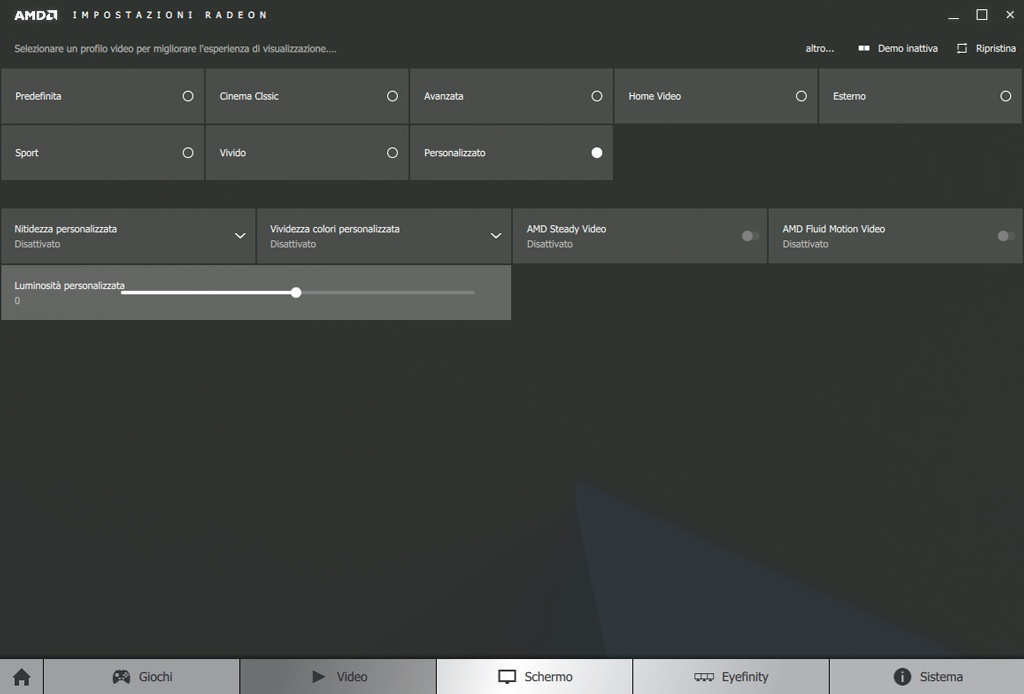
Task: Click the Ripristina button
Action: click(x=986, y=48)
